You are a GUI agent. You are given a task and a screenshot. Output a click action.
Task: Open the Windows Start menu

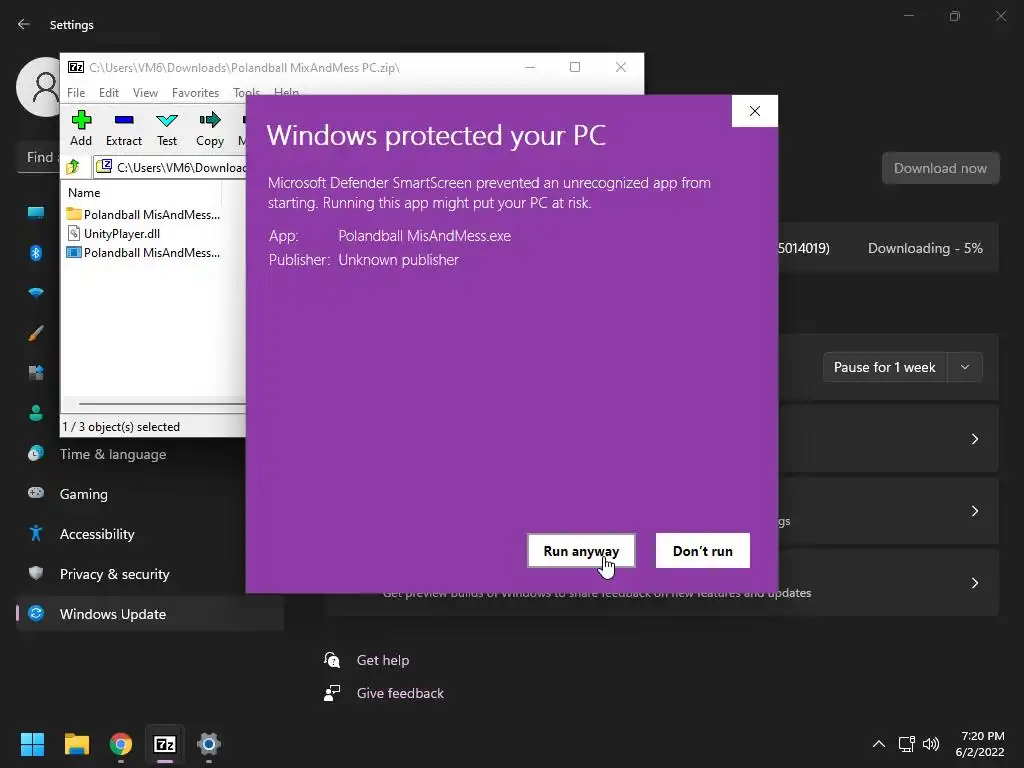pyautogui.click(x=32, y=744)
